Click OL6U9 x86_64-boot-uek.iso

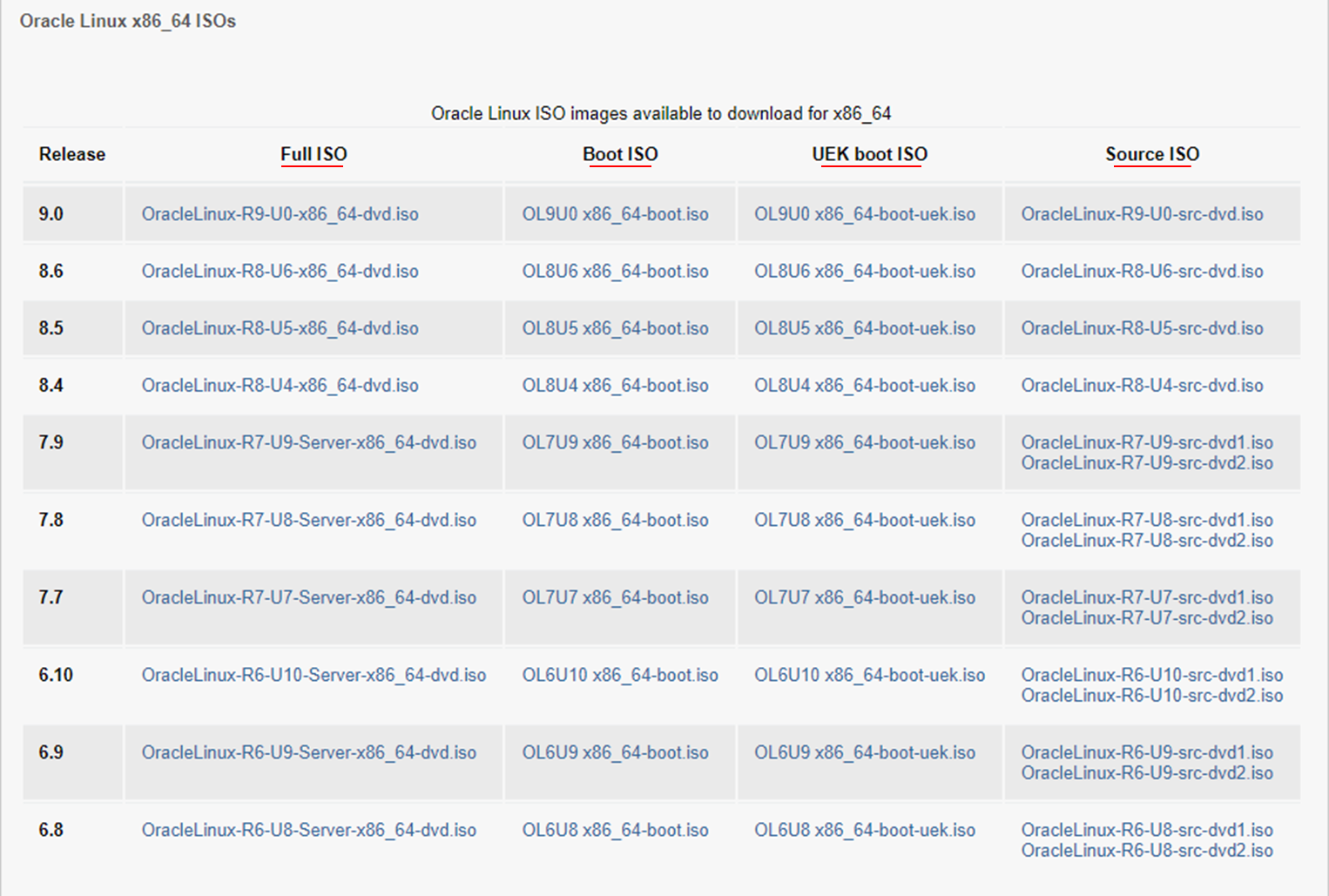pyautogui.click(x=865, y=752)
